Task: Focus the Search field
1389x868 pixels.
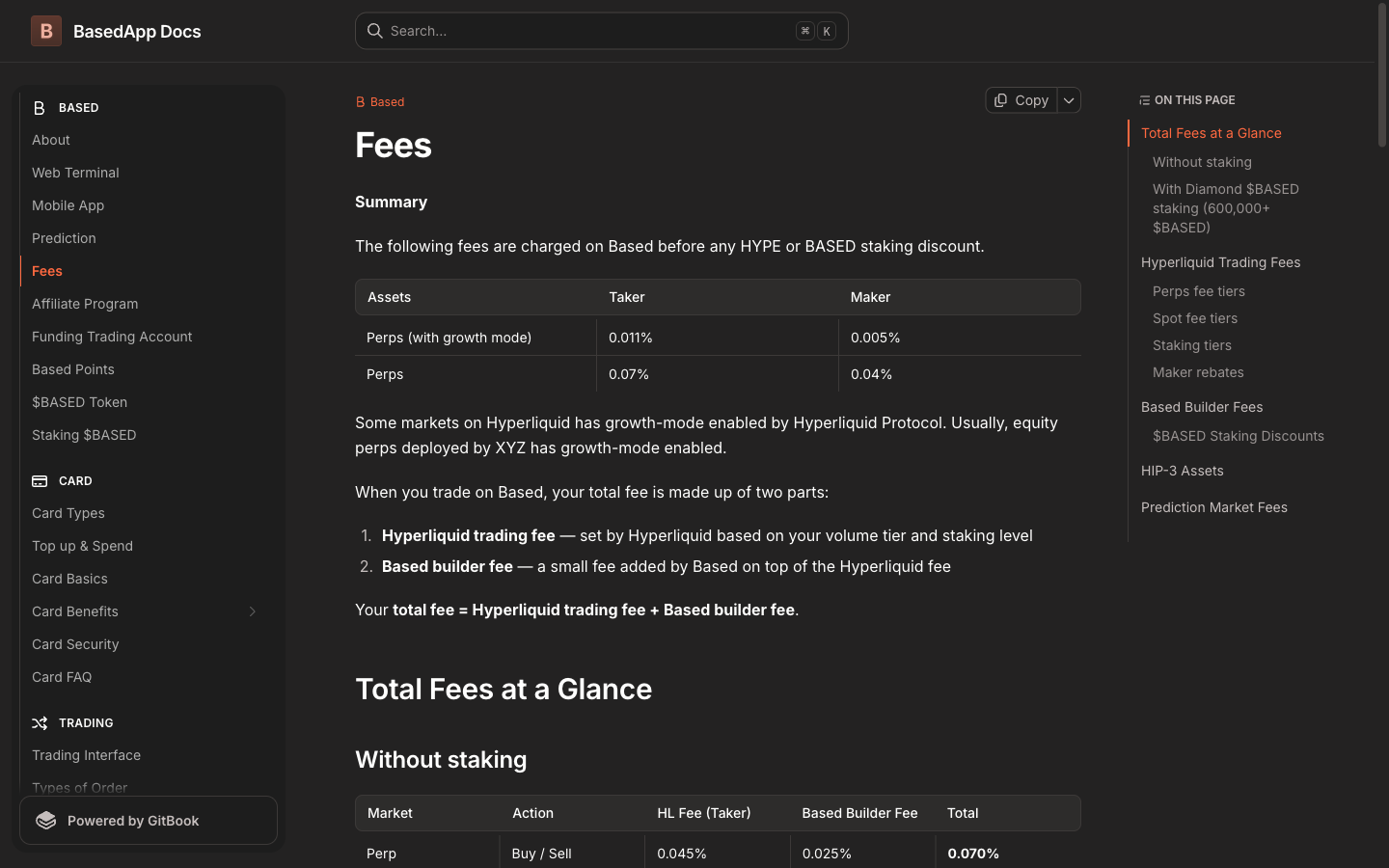Action: tap(602, 31)
